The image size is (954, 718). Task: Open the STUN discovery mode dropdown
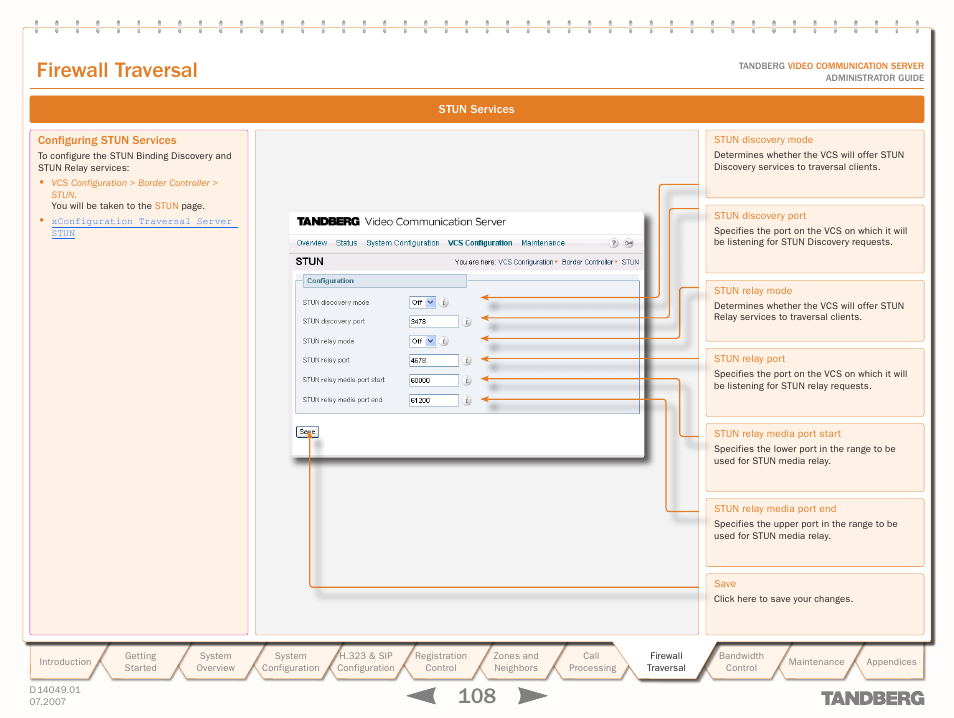pos(422,302)
